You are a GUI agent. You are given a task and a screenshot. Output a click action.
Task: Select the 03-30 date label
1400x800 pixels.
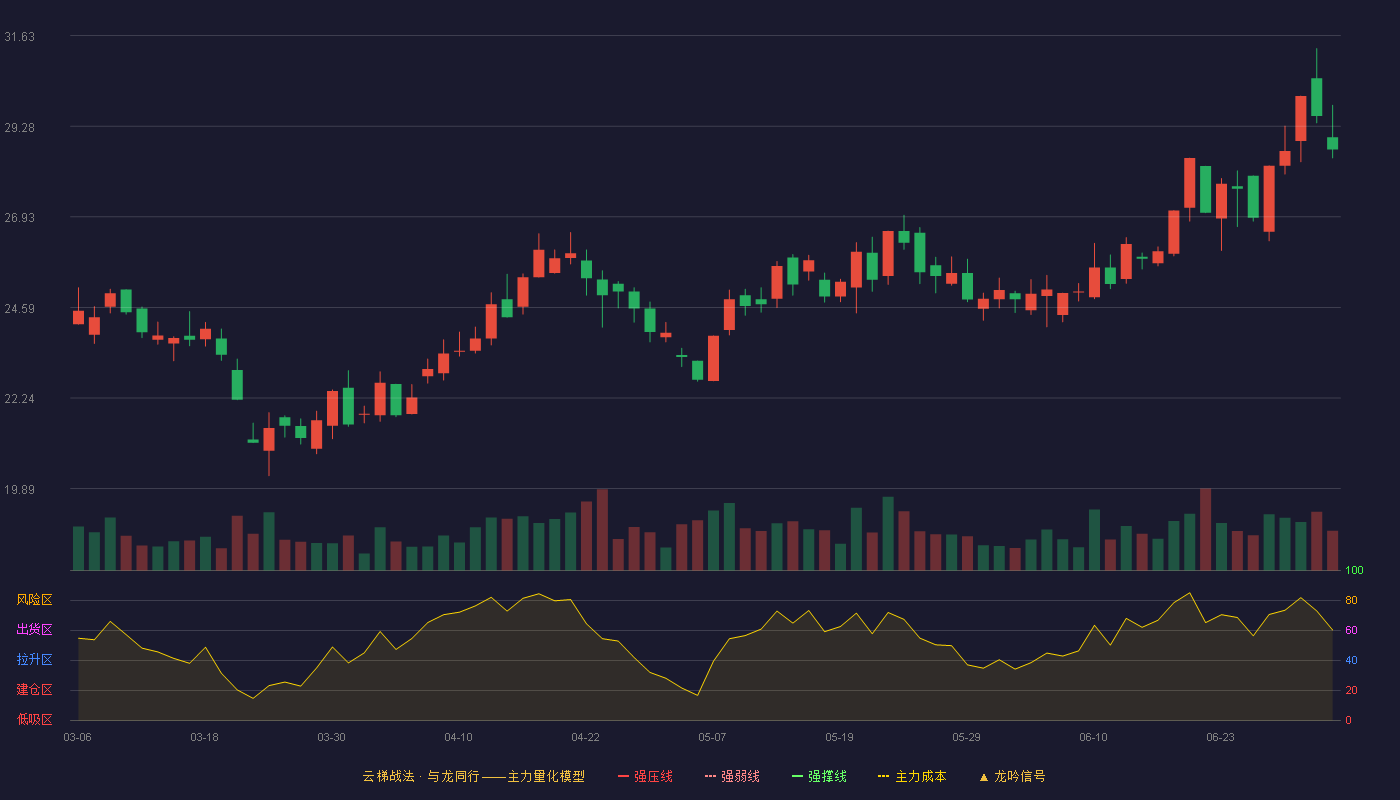click(331, 737)
